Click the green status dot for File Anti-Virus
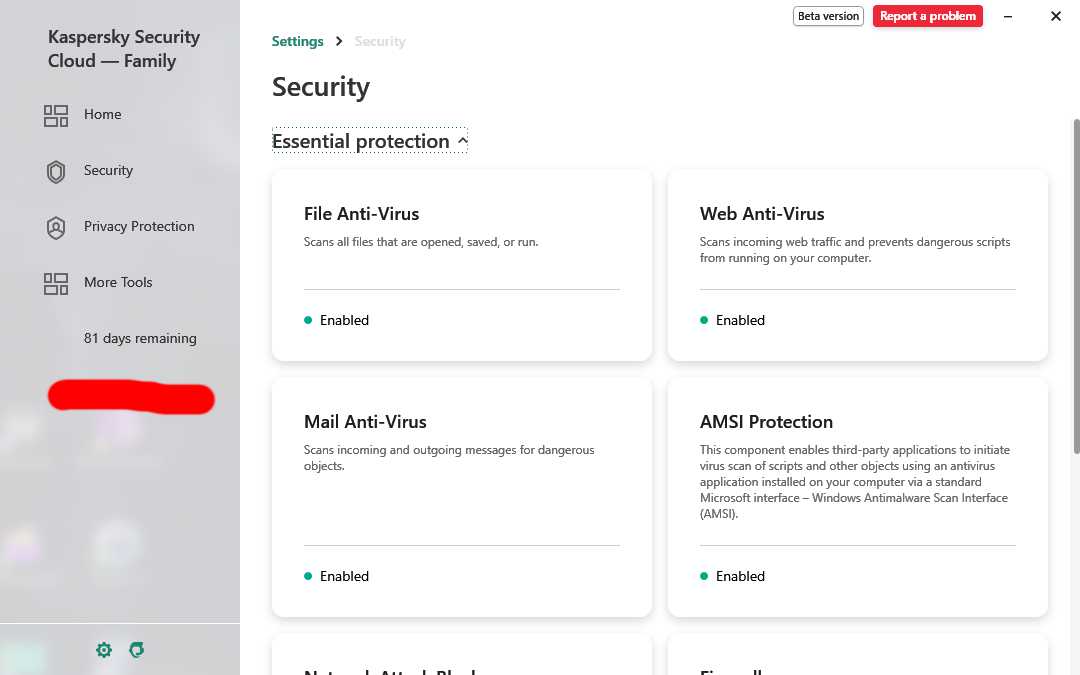Viewport: 1080px width, 675px height. [308, 320]
